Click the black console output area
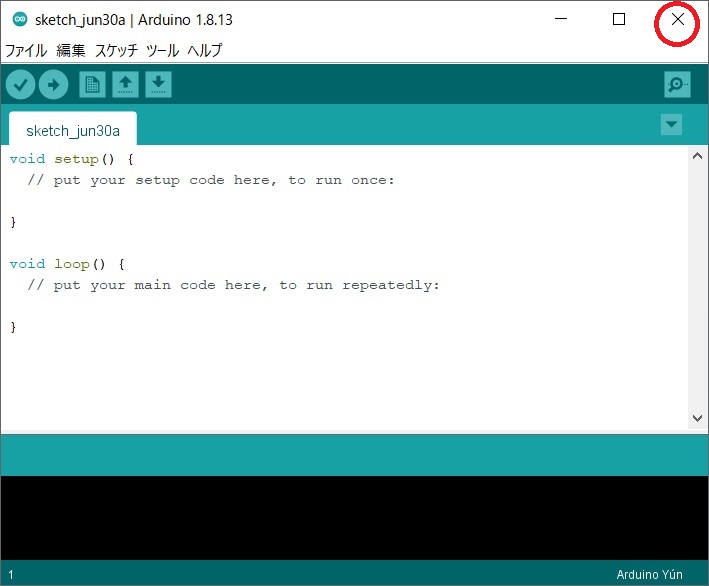The width and height of the screenshot is (709, 586). click(x=354, y=517)
